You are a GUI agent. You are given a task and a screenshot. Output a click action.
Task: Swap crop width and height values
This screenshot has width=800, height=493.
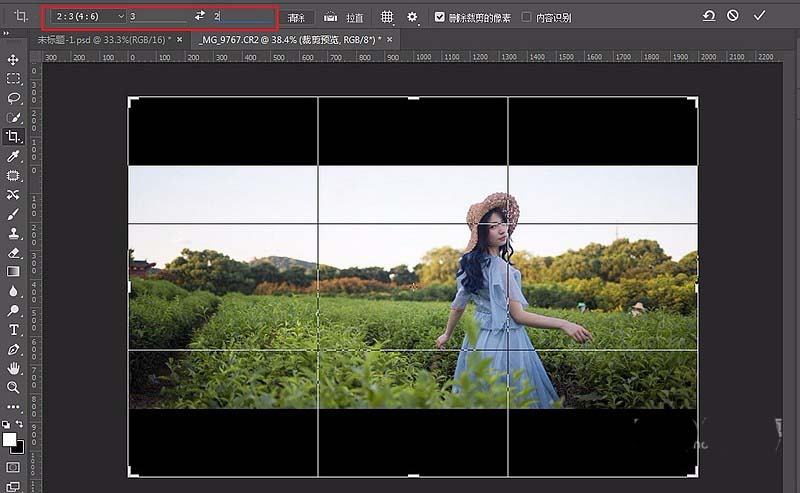(199, 17)
